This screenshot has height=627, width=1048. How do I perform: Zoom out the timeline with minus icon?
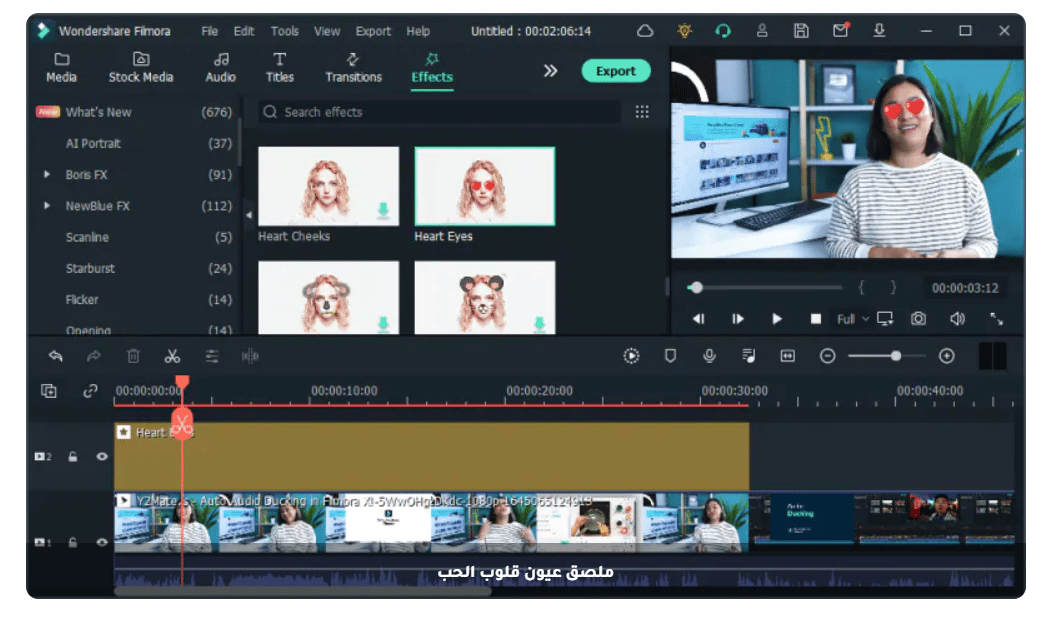click(x=827, y=356)
